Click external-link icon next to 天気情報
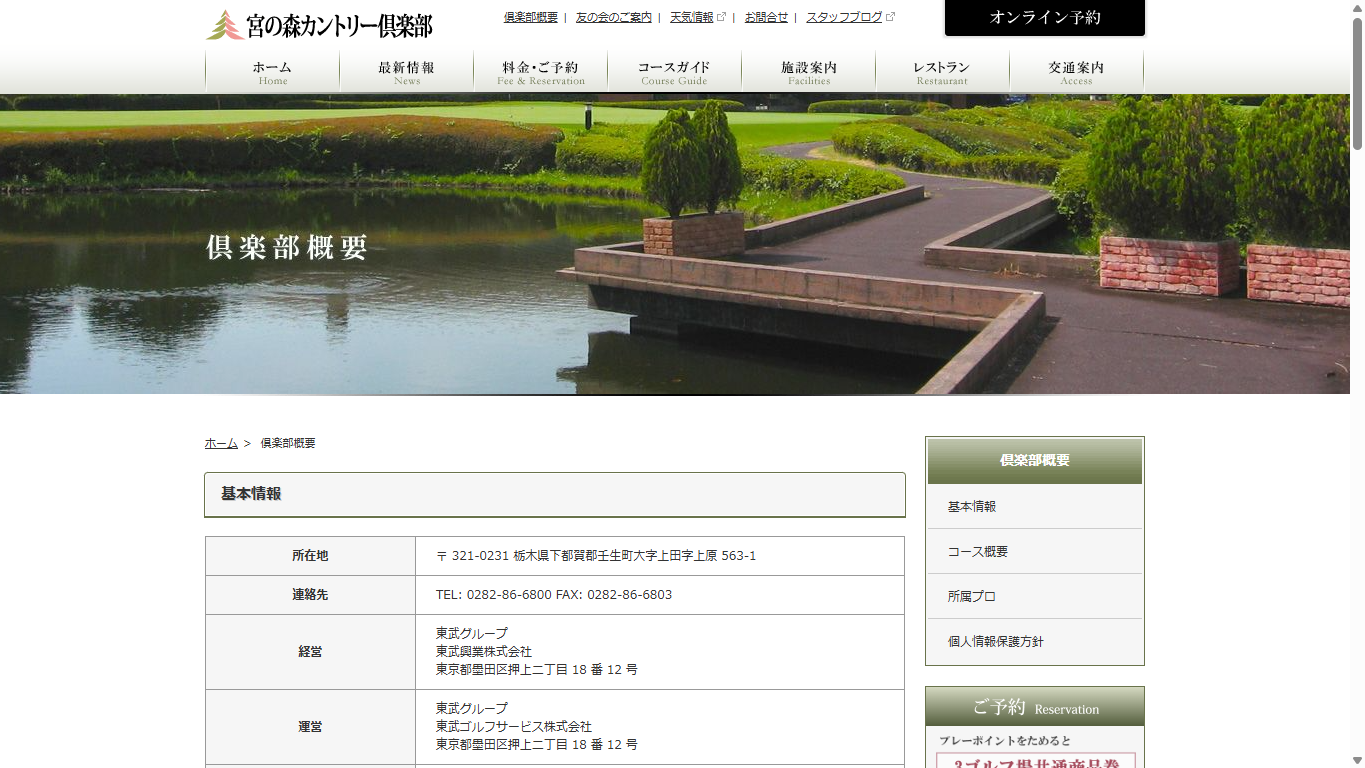The height and width of the screenshot is (768, 1365). (x=721, y=17)
